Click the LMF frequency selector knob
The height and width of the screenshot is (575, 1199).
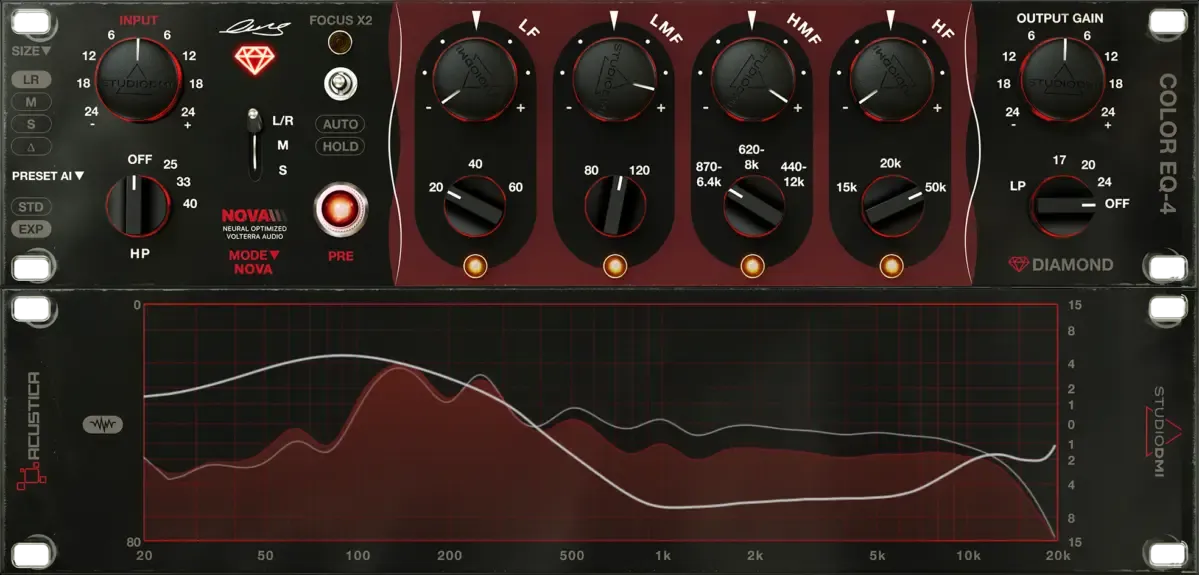click(x=615, y=205)
